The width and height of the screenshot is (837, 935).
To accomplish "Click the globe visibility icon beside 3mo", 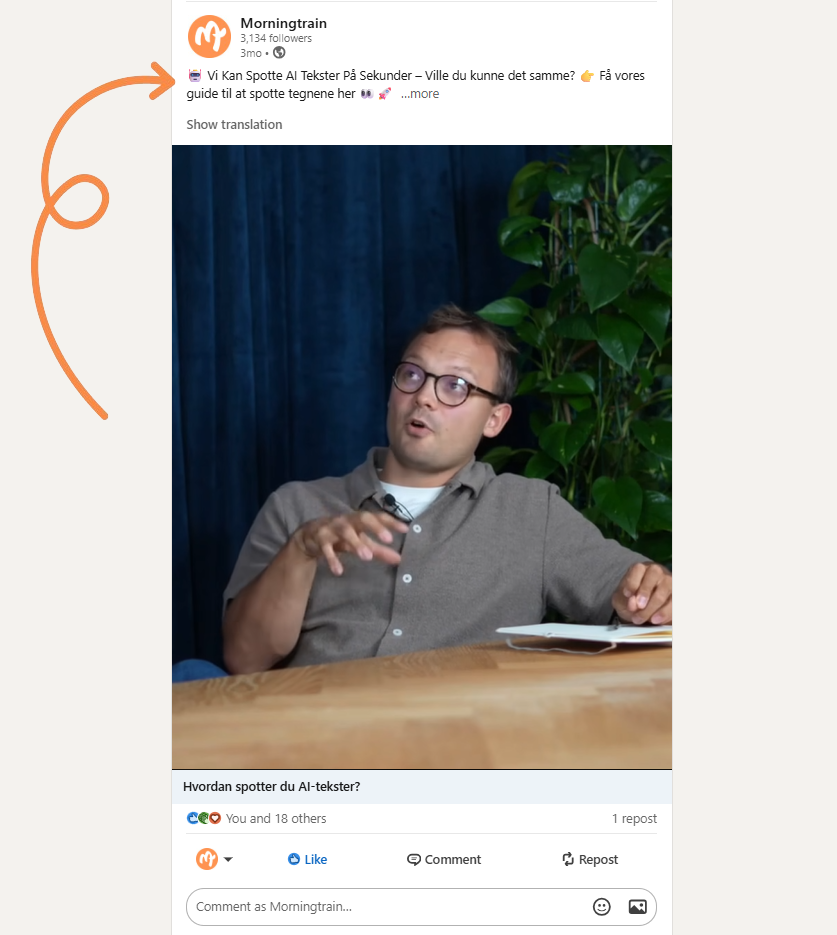I will click(x=279, y=52).
